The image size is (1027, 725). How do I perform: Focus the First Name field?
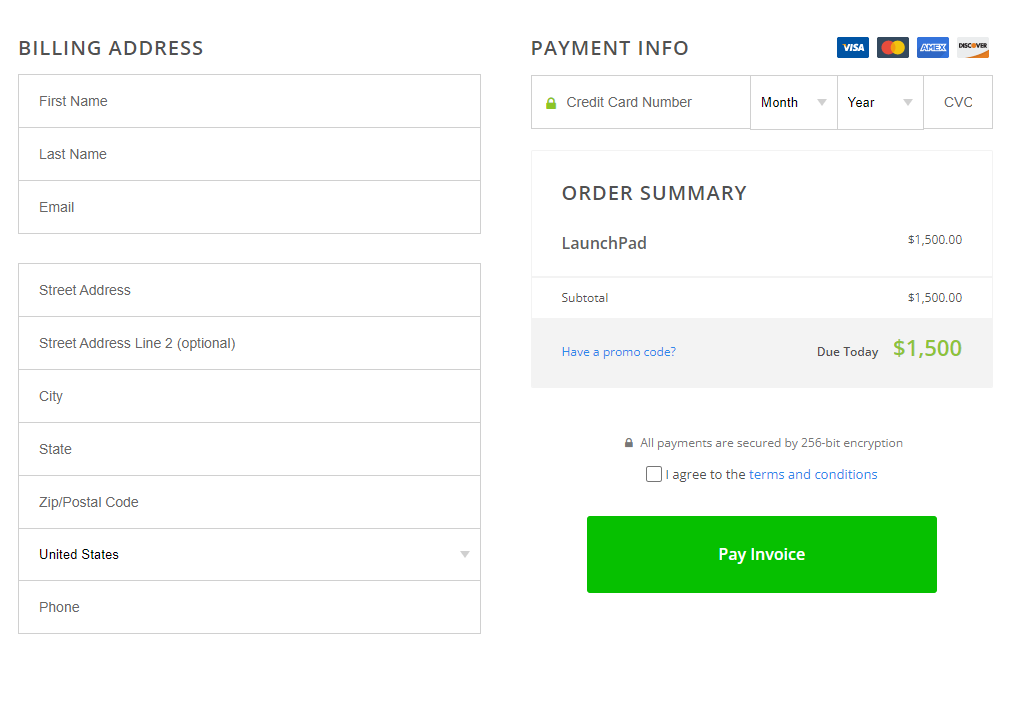(249, 101)
